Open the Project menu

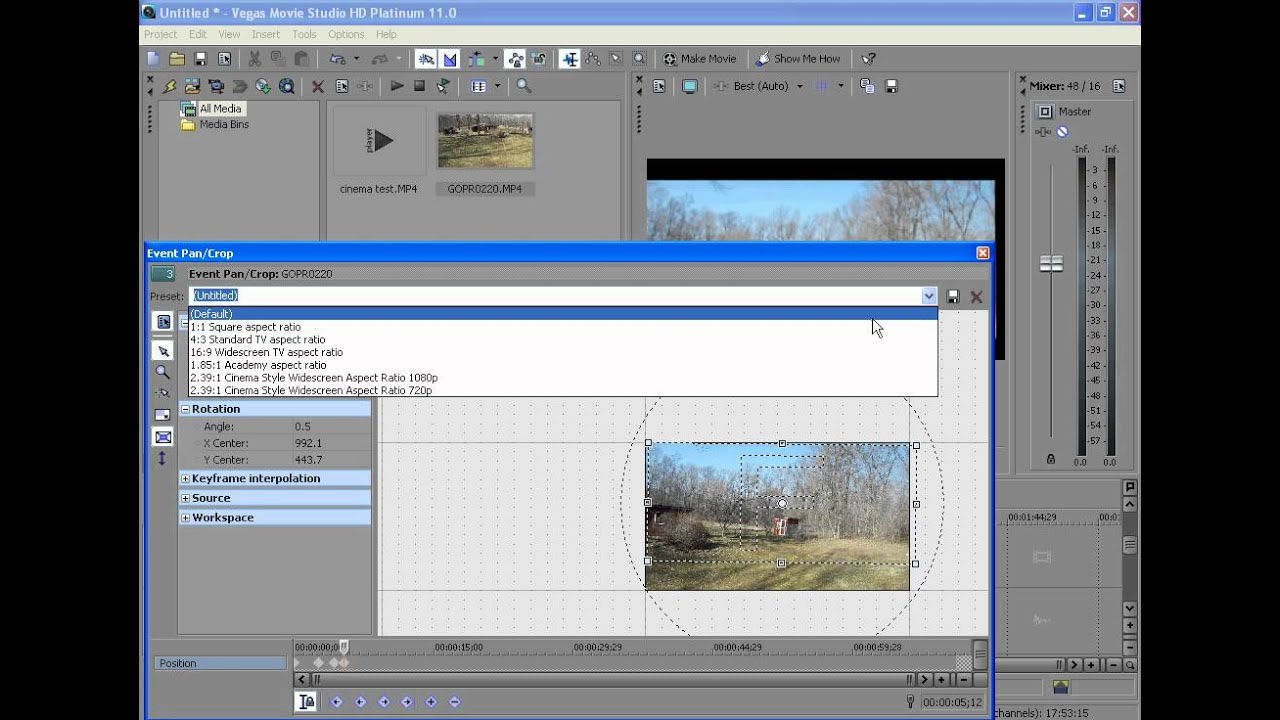click(x=160, y=34)
